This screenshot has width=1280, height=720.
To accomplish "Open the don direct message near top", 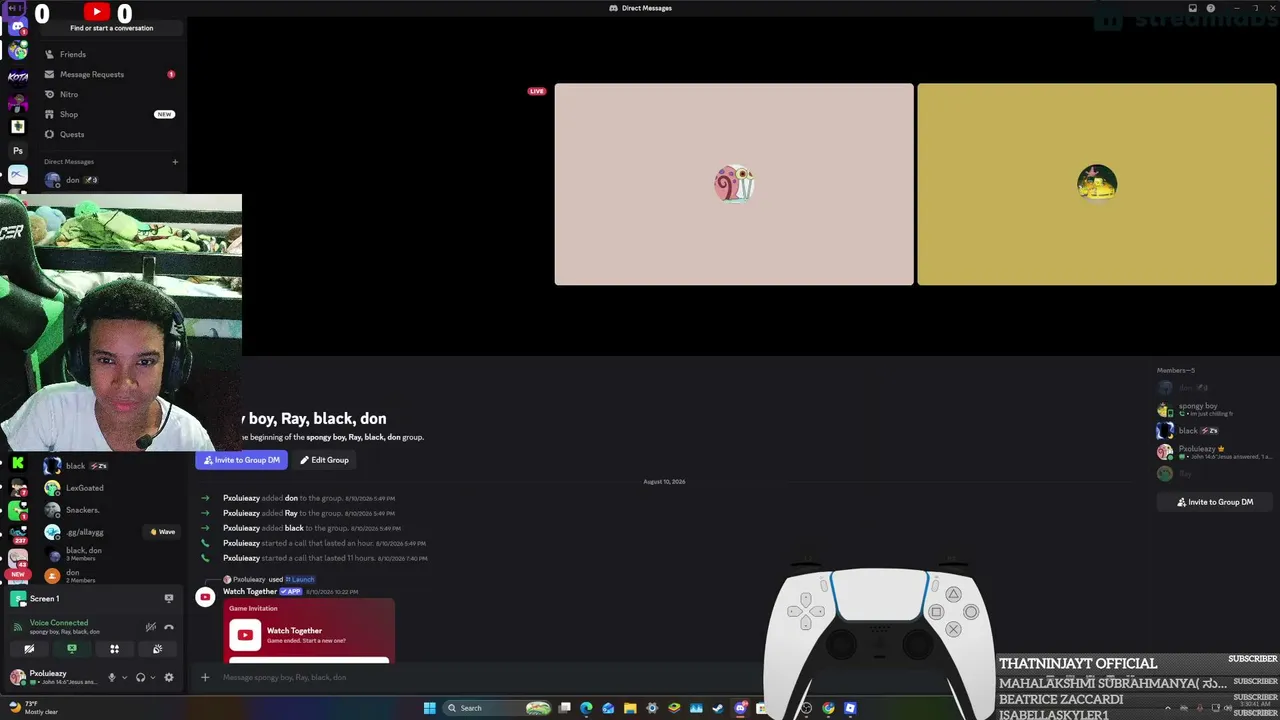I will [x=110, y=180].
